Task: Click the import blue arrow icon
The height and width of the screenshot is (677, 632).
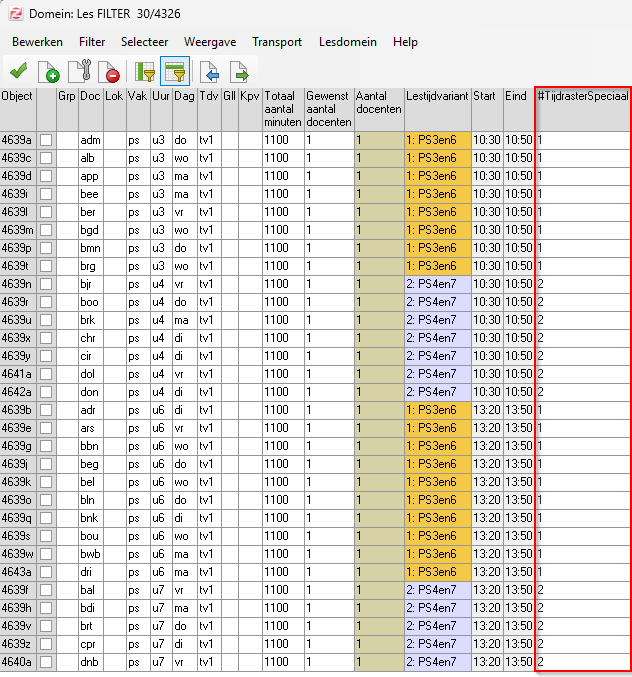Action: pos(209,71)
